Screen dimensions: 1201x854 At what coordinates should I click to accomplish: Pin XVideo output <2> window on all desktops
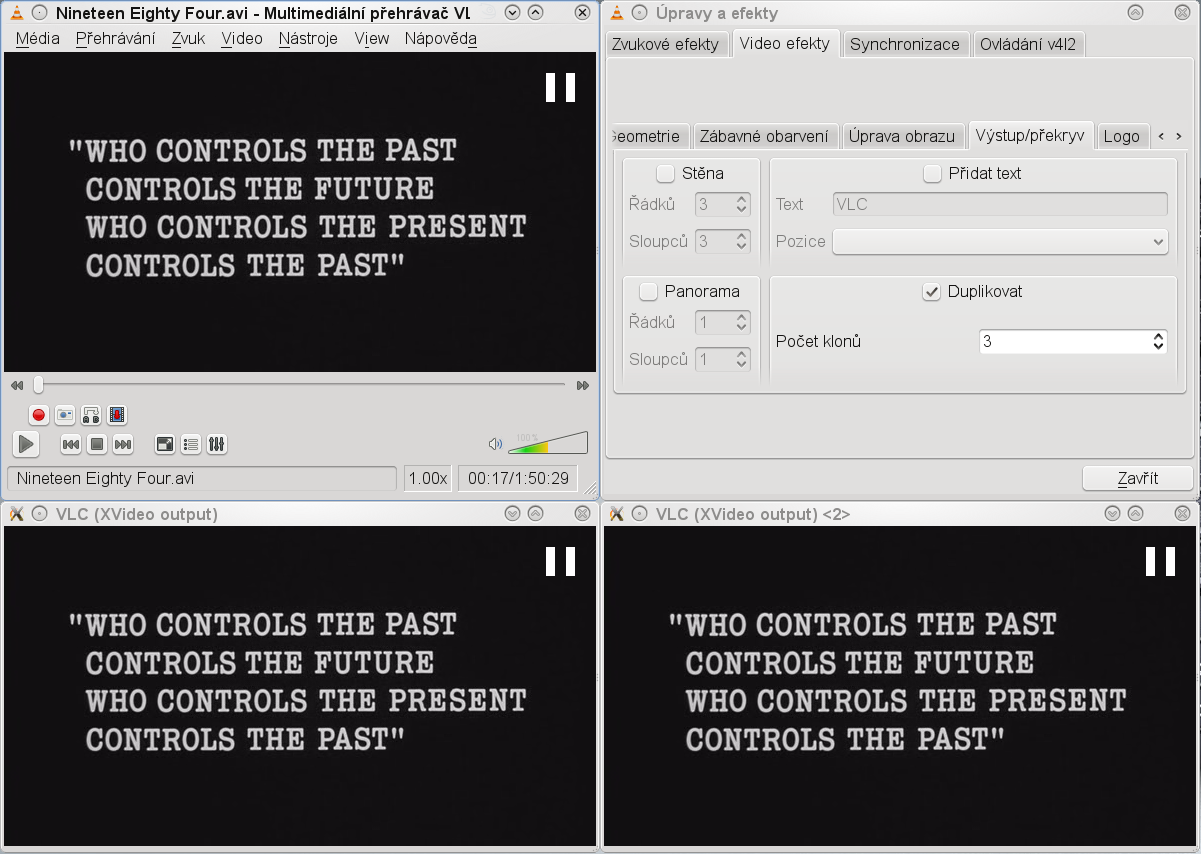click(640, 513)
